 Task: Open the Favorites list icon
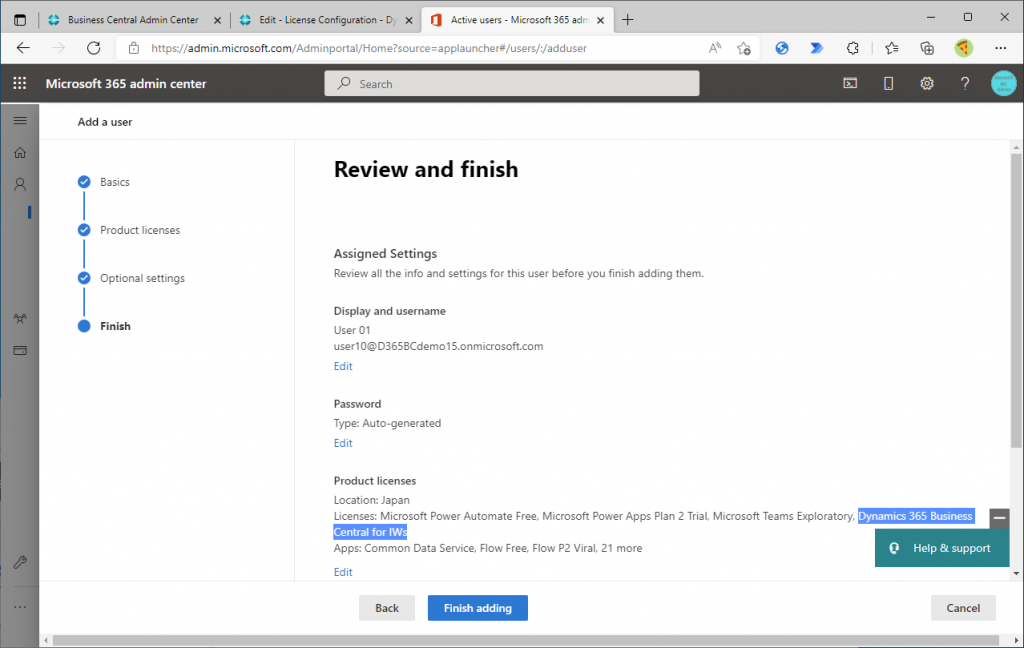[891, 48]
